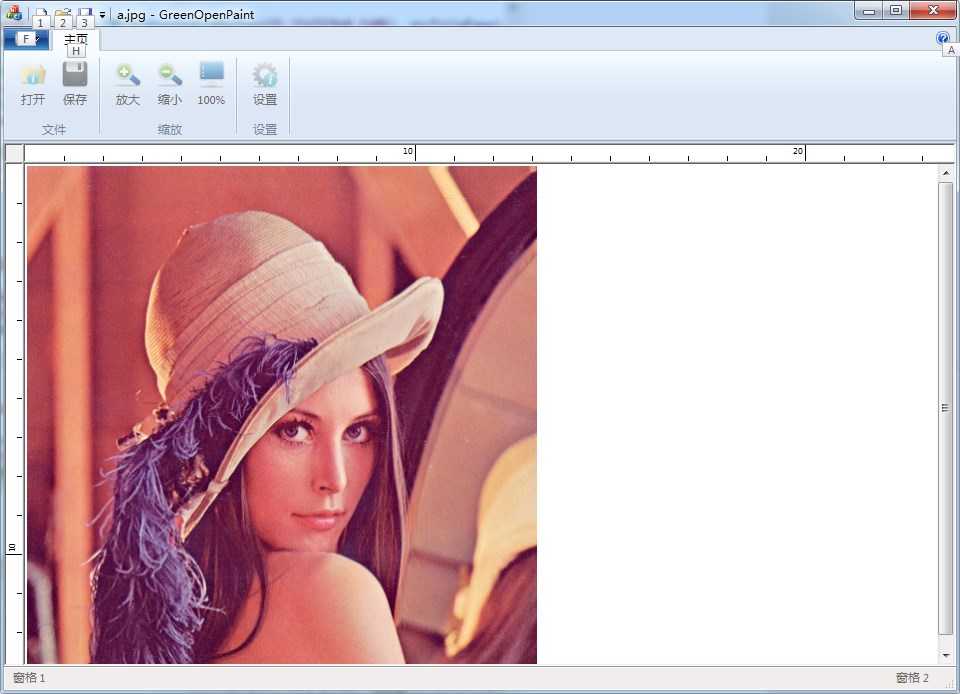Click the vertical scrollbar up arrow
This screenshot has height=694, width=960.
click(945, 173)
